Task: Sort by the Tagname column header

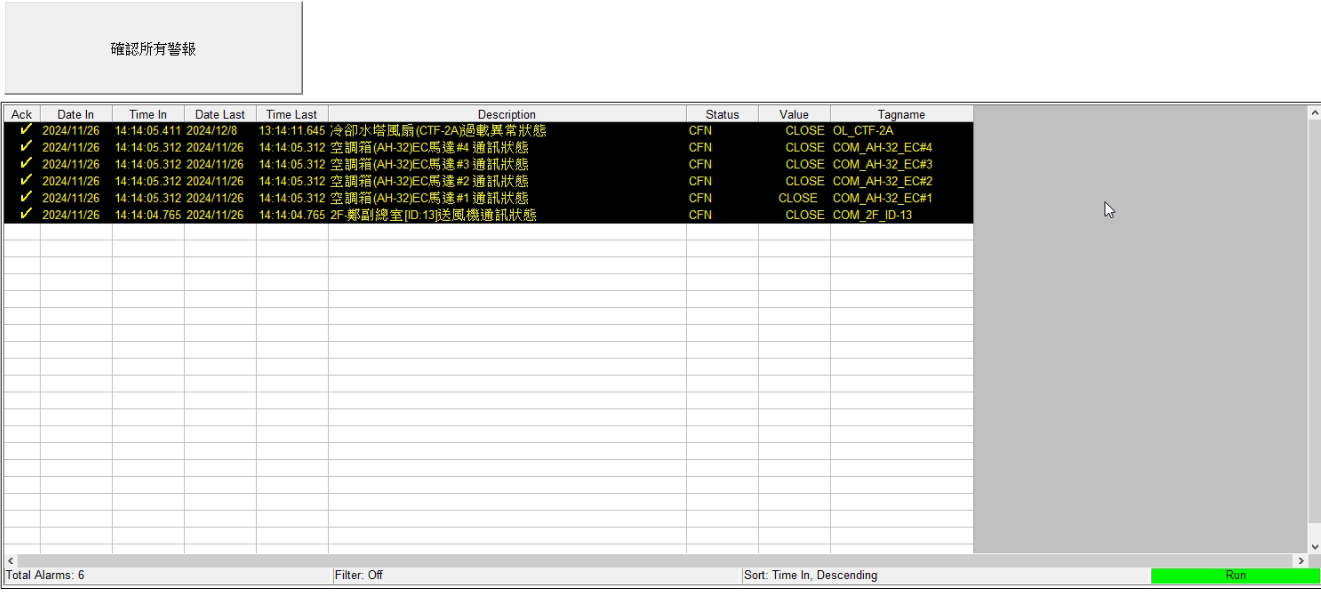Action: point(901,114)
